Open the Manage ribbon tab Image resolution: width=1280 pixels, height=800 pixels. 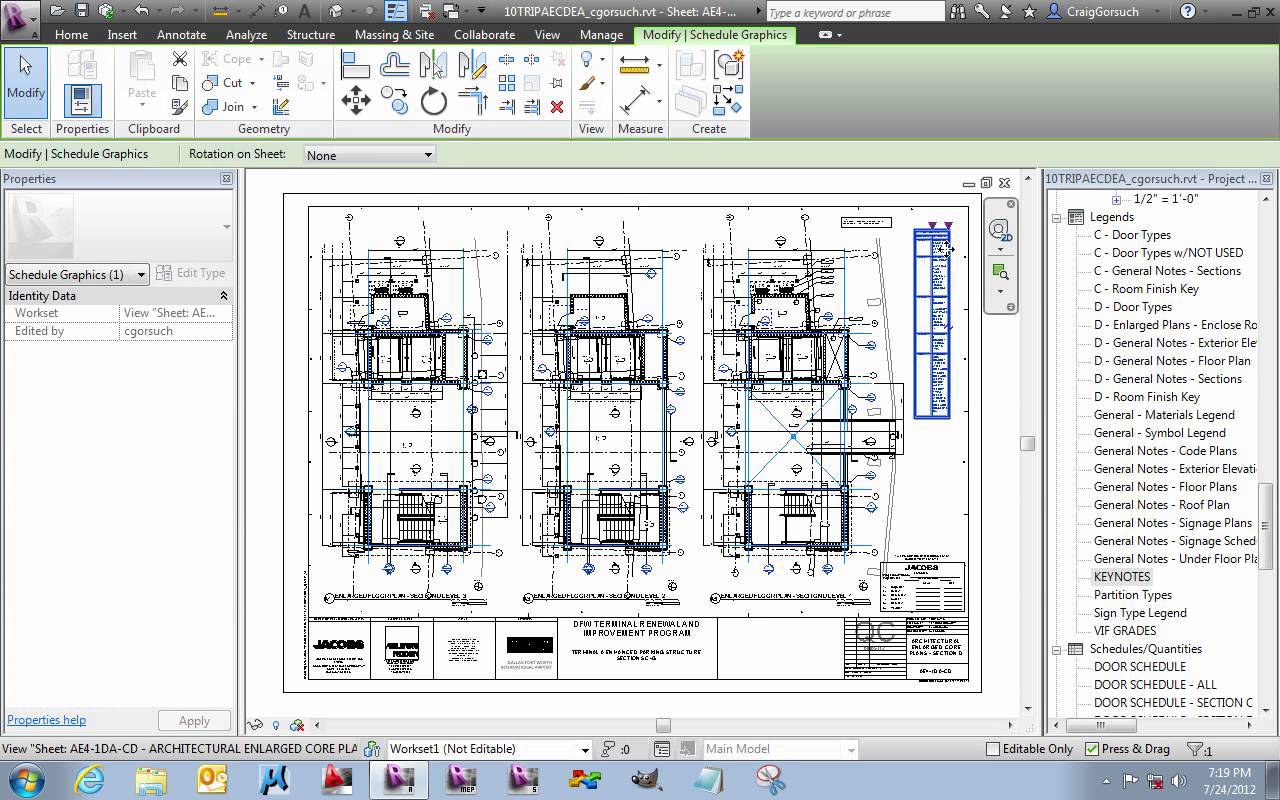[x=600, y=33]
